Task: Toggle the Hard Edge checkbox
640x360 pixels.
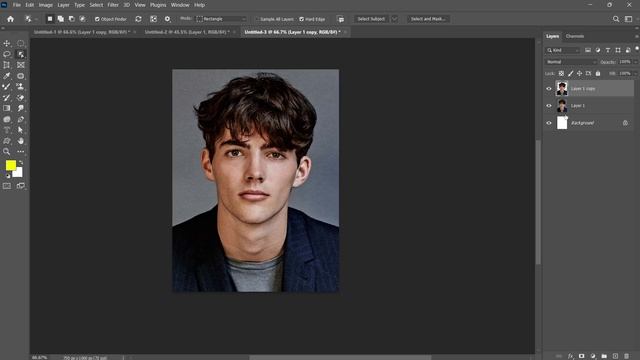Action: (302, 19)
